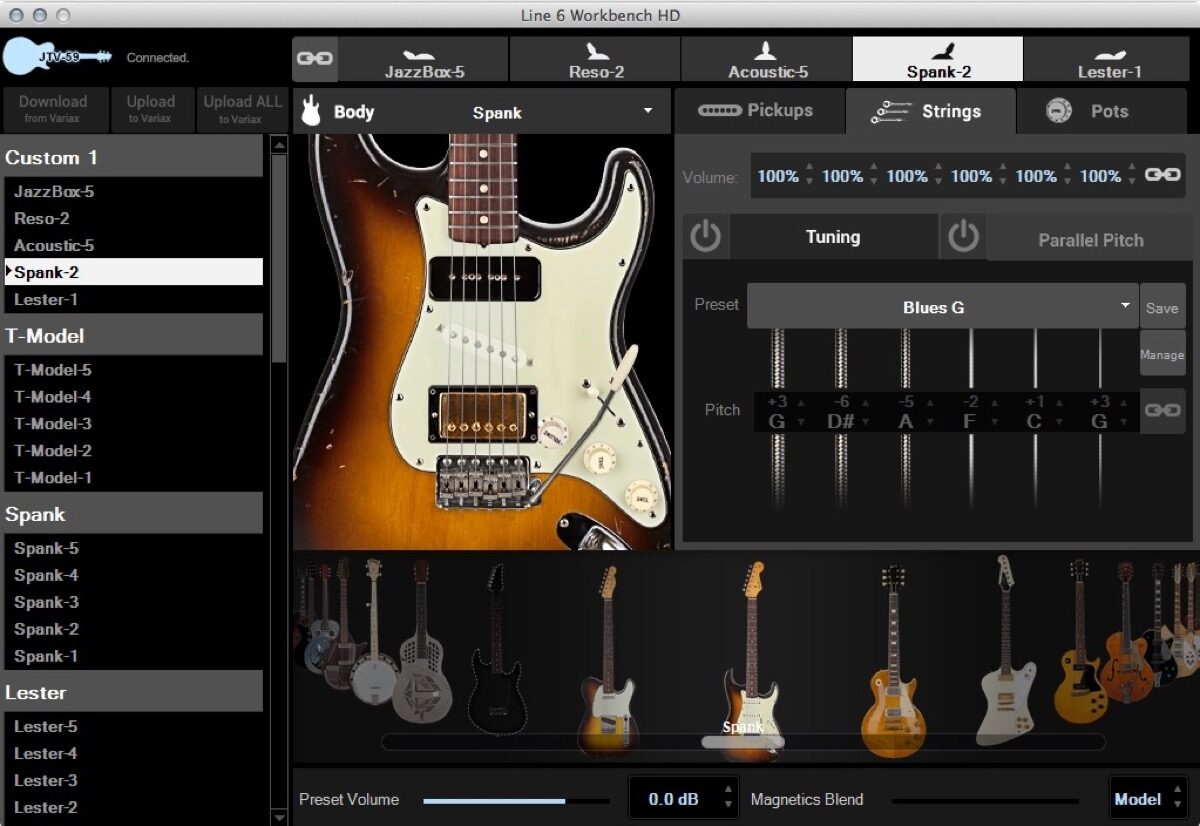
Task: Decrease last string volume percentage
Action: [x=1131, y=183]
